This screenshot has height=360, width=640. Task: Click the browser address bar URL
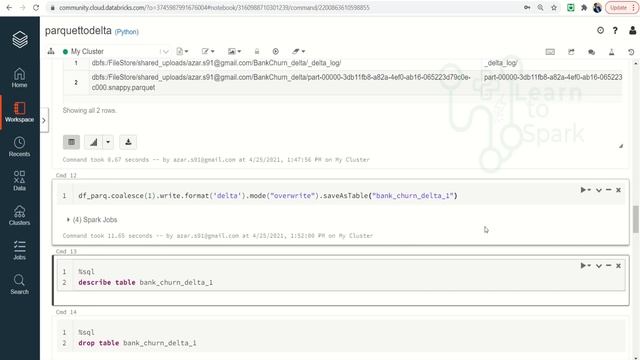tap(214, 8)
